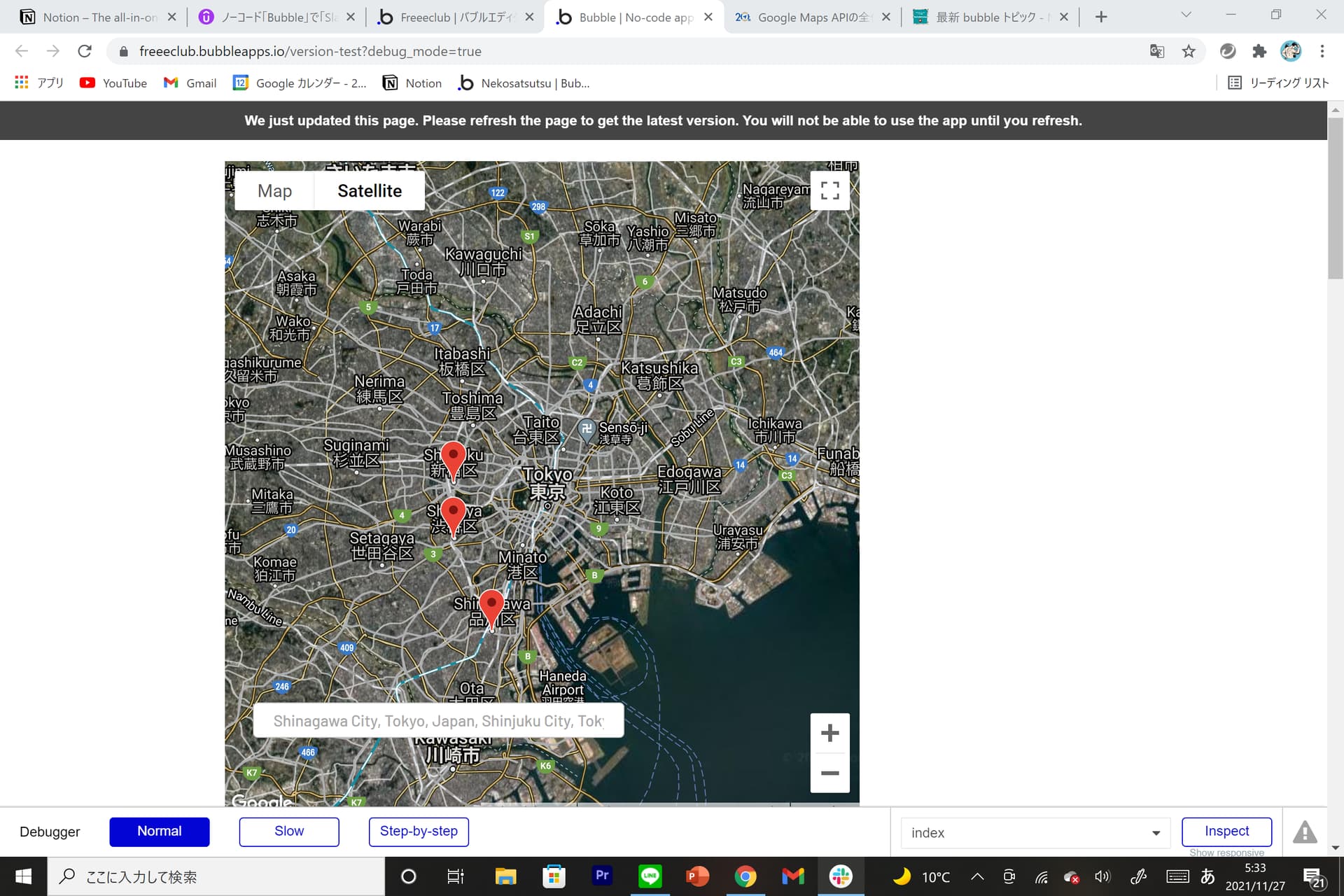Show hidden system tray icons chevron
Screen dimensions: 1344x896
pos(977,876)
